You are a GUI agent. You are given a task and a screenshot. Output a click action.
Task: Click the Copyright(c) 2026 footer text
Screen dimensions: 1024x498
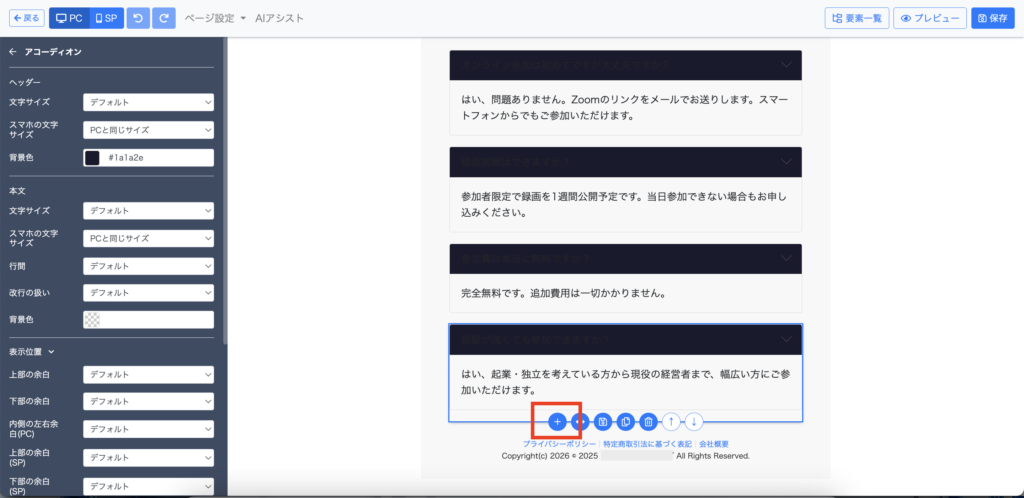(625, 456)
